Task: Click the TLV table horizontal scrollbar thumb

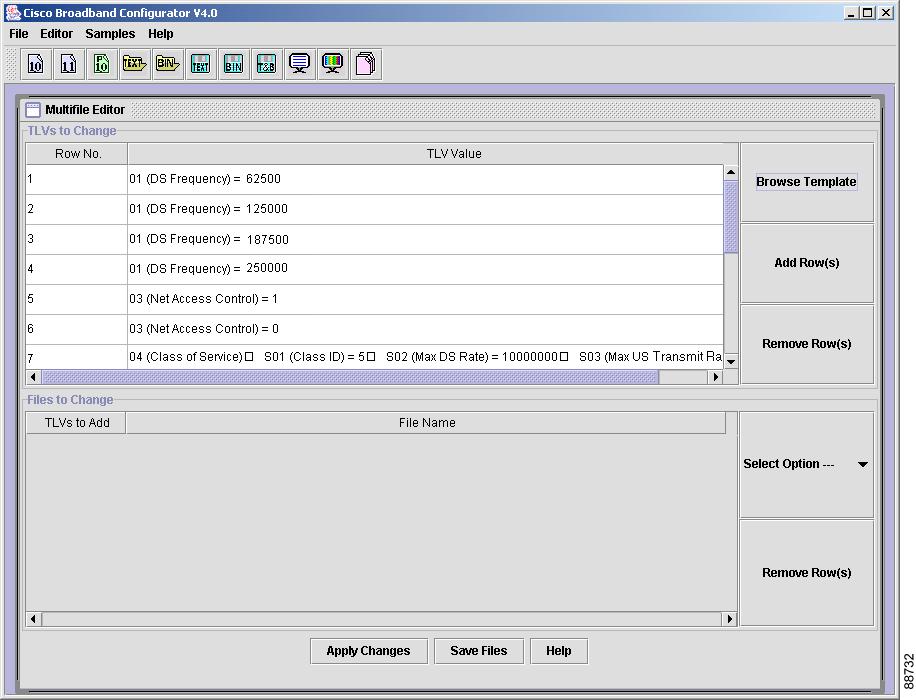Action: click(351, 377)
